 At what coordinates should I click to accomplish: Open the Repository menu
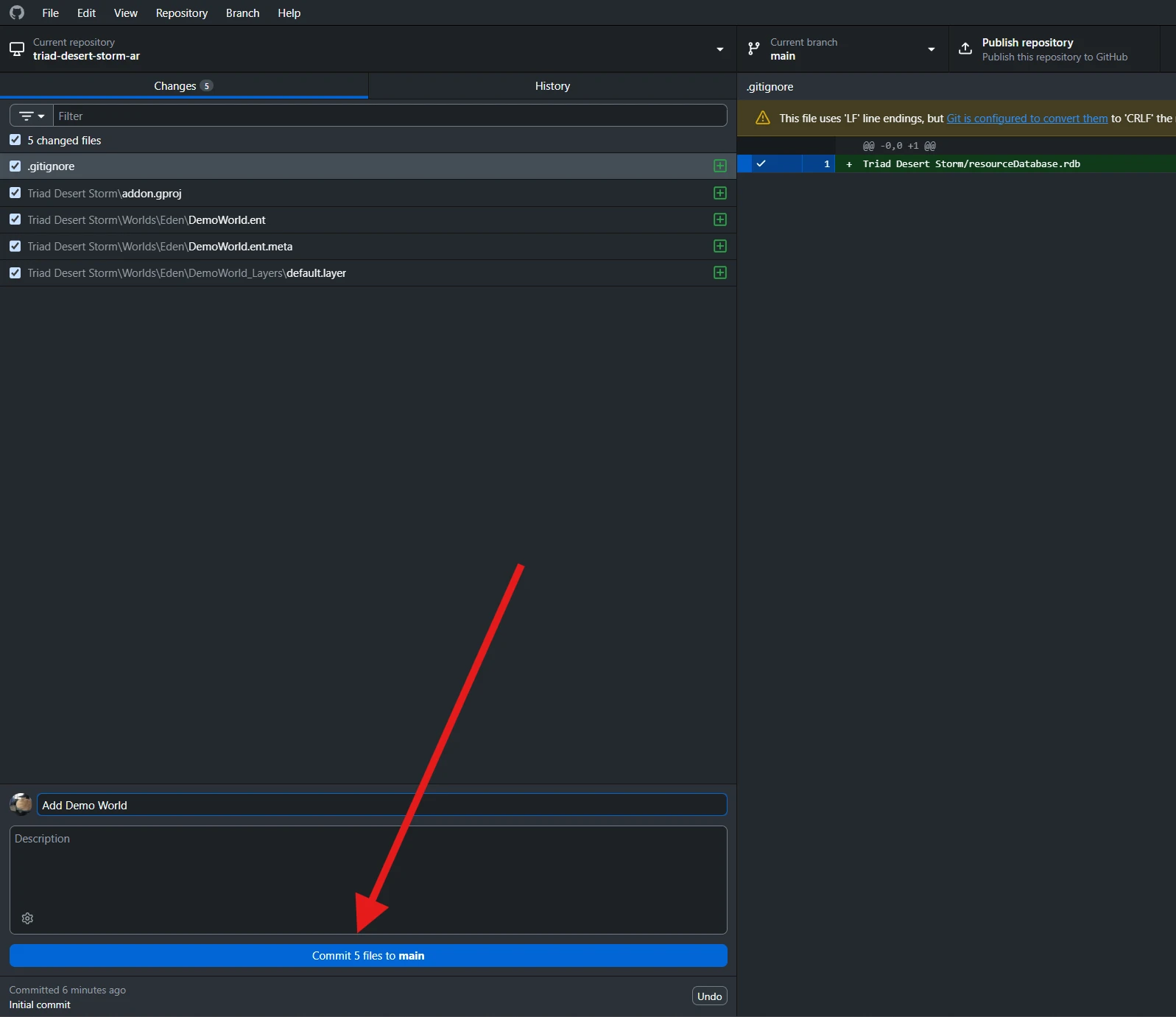(181, 13)
